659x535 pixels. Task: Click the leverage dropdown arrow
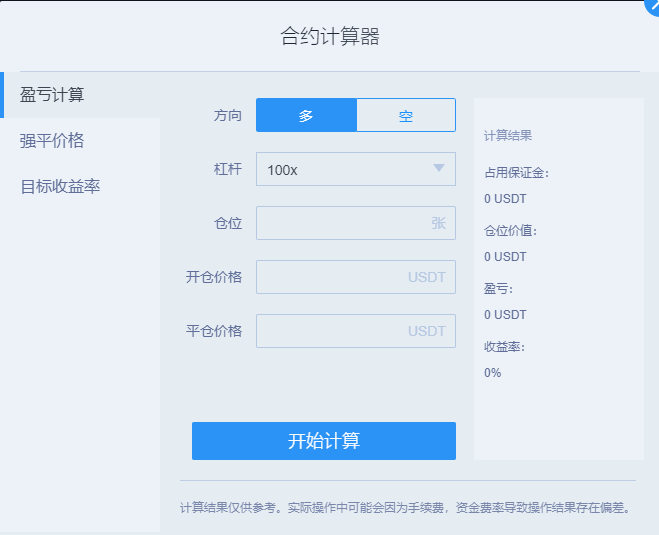(439, 168)
